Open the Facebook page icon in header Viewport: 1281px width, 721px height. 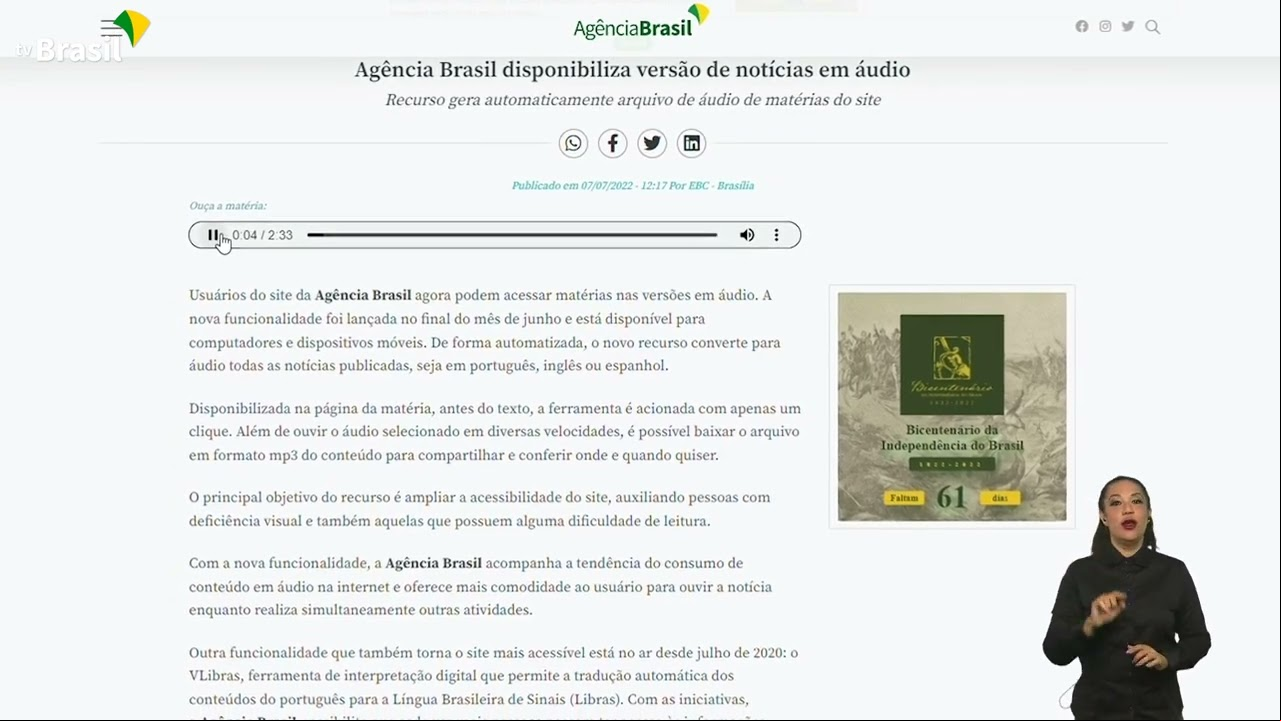1082,27
